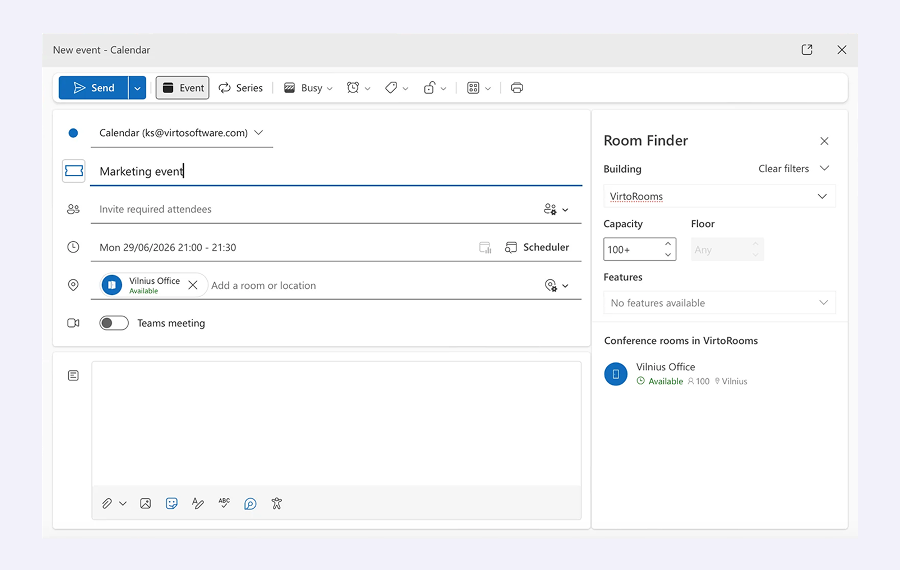Screen dimensions: 900x570
Task: Open room finder options icon in location row
Action: [556, 285]
